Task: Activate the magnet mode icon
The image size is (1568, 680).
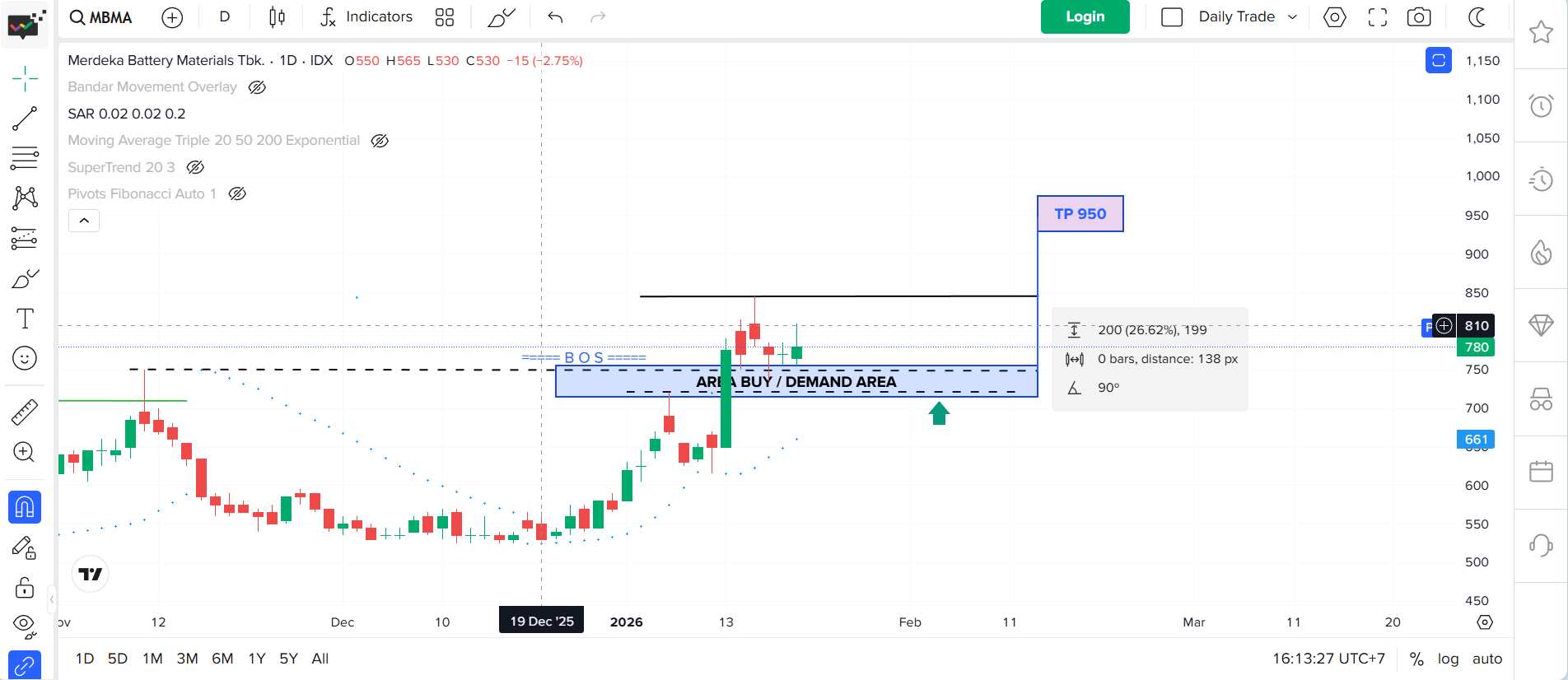Action: click(x=25, y=507)
